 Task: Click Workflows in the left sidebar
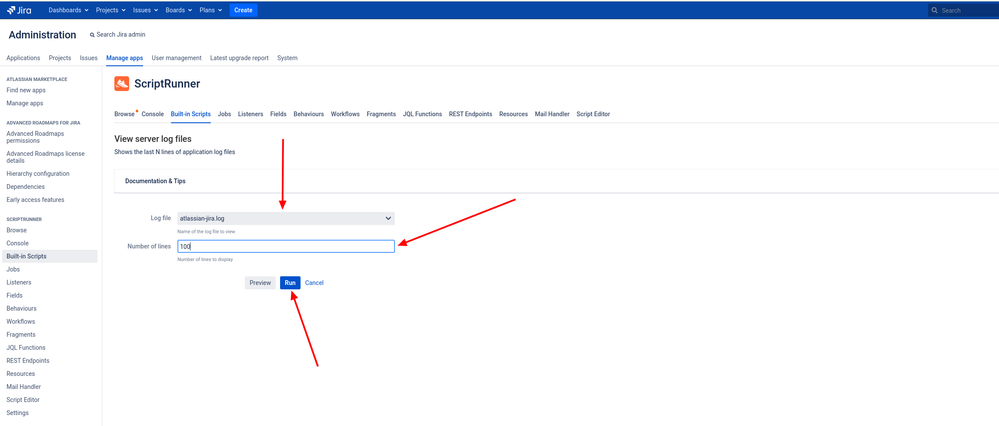(21, 322)
